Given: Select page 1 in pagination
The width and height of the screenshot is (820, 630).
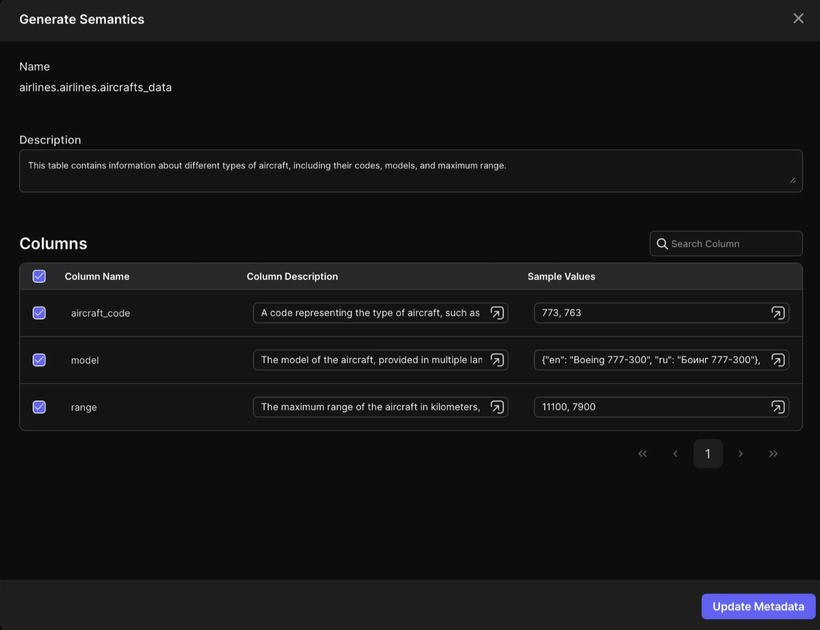Looking at the screenshot, I should [708, 453].
